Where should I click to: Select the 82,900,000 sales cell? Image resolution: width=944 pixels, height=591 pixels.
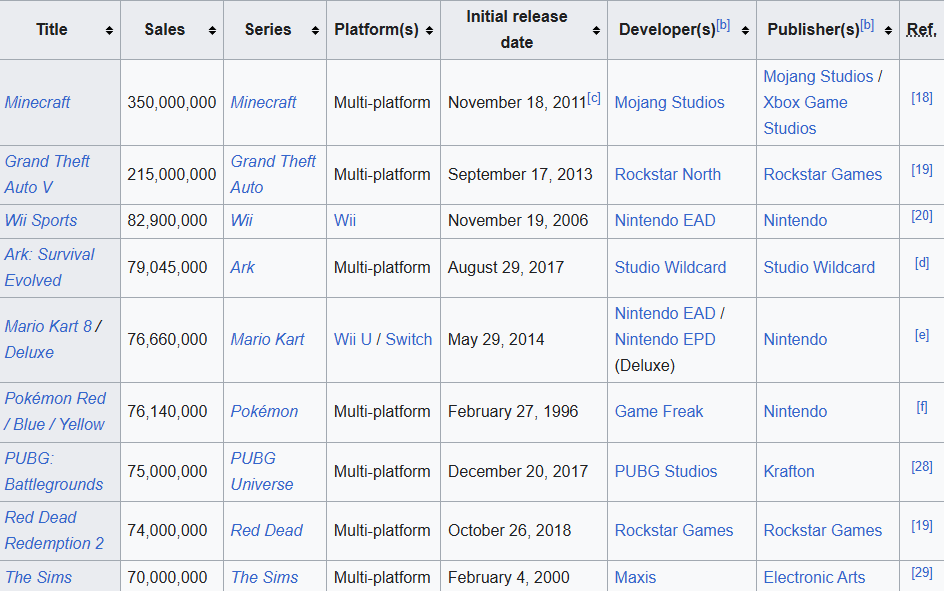click(x=172, y=220)
